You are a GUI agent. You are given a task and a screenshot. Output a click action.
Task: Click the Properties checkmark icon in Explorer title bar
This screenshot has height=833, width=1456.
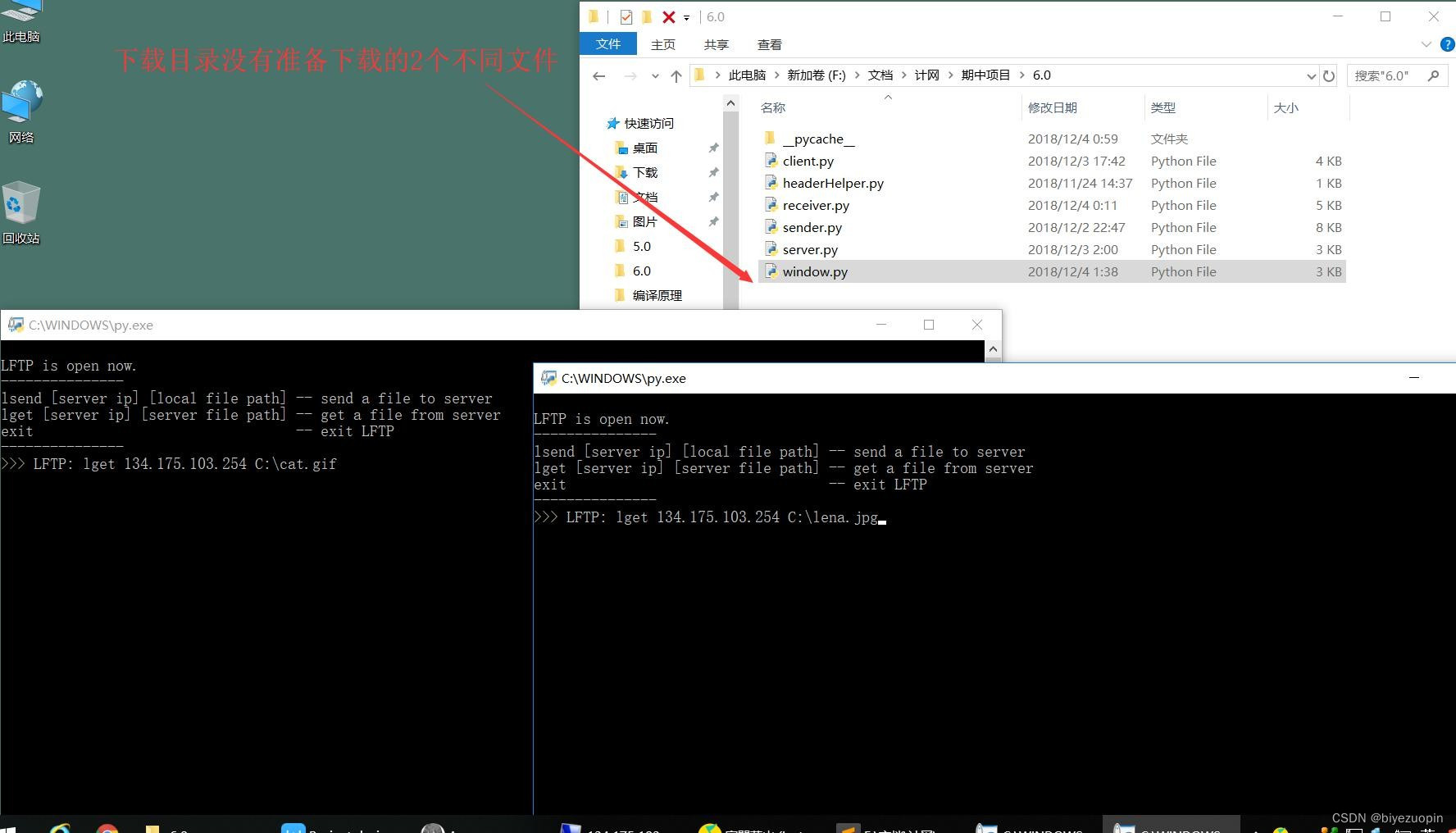[626, 16]
